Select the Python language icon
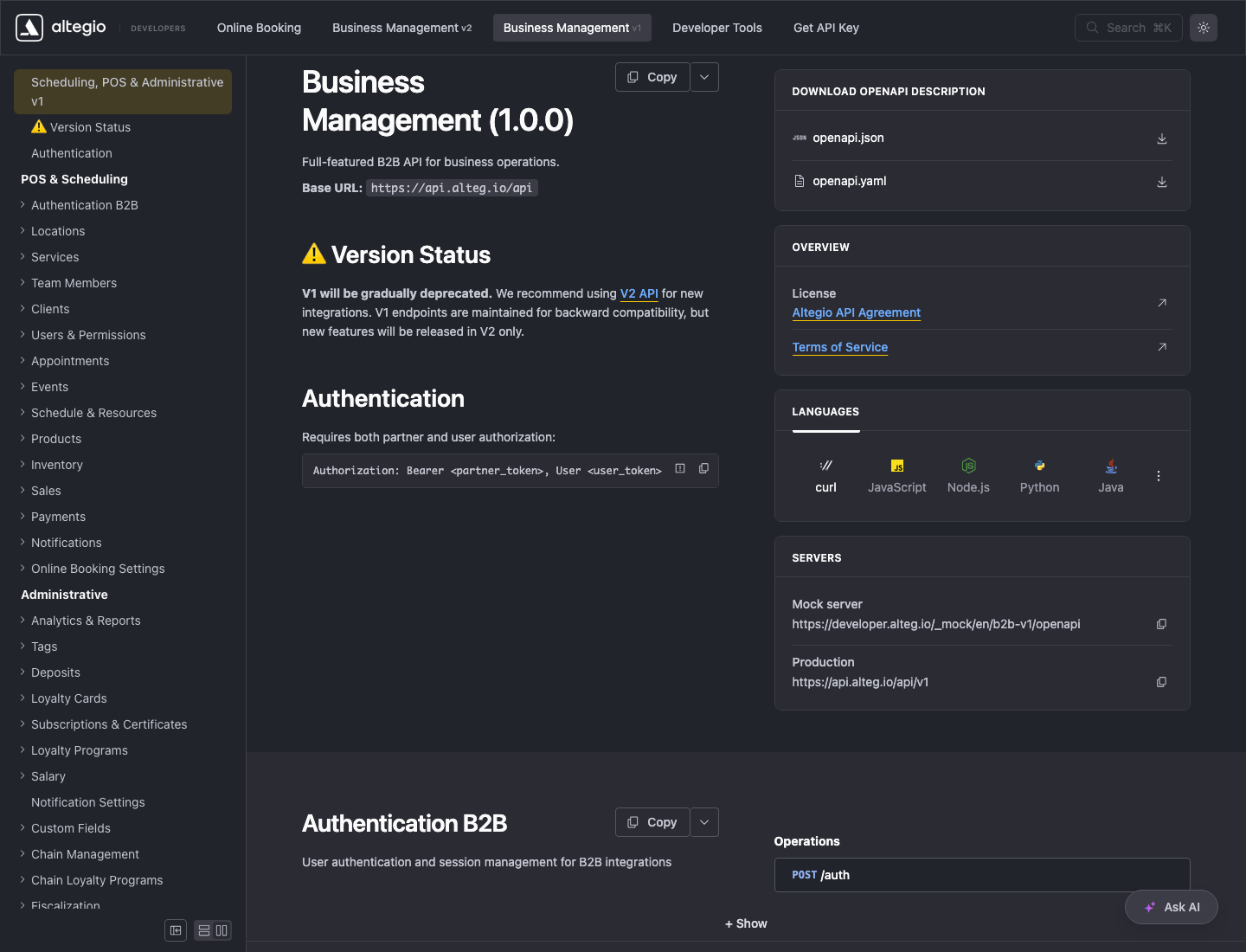This screenshot has width=1246, height=952. (1040, 466)
